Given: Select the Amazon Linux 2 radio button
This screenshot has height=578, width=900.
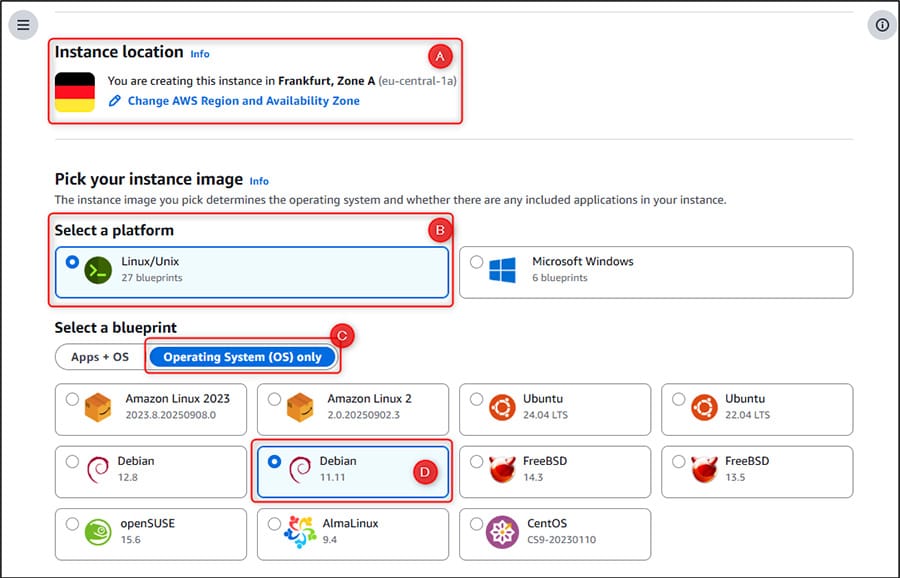Looking at the screenshot, I should tap(274, 400).
